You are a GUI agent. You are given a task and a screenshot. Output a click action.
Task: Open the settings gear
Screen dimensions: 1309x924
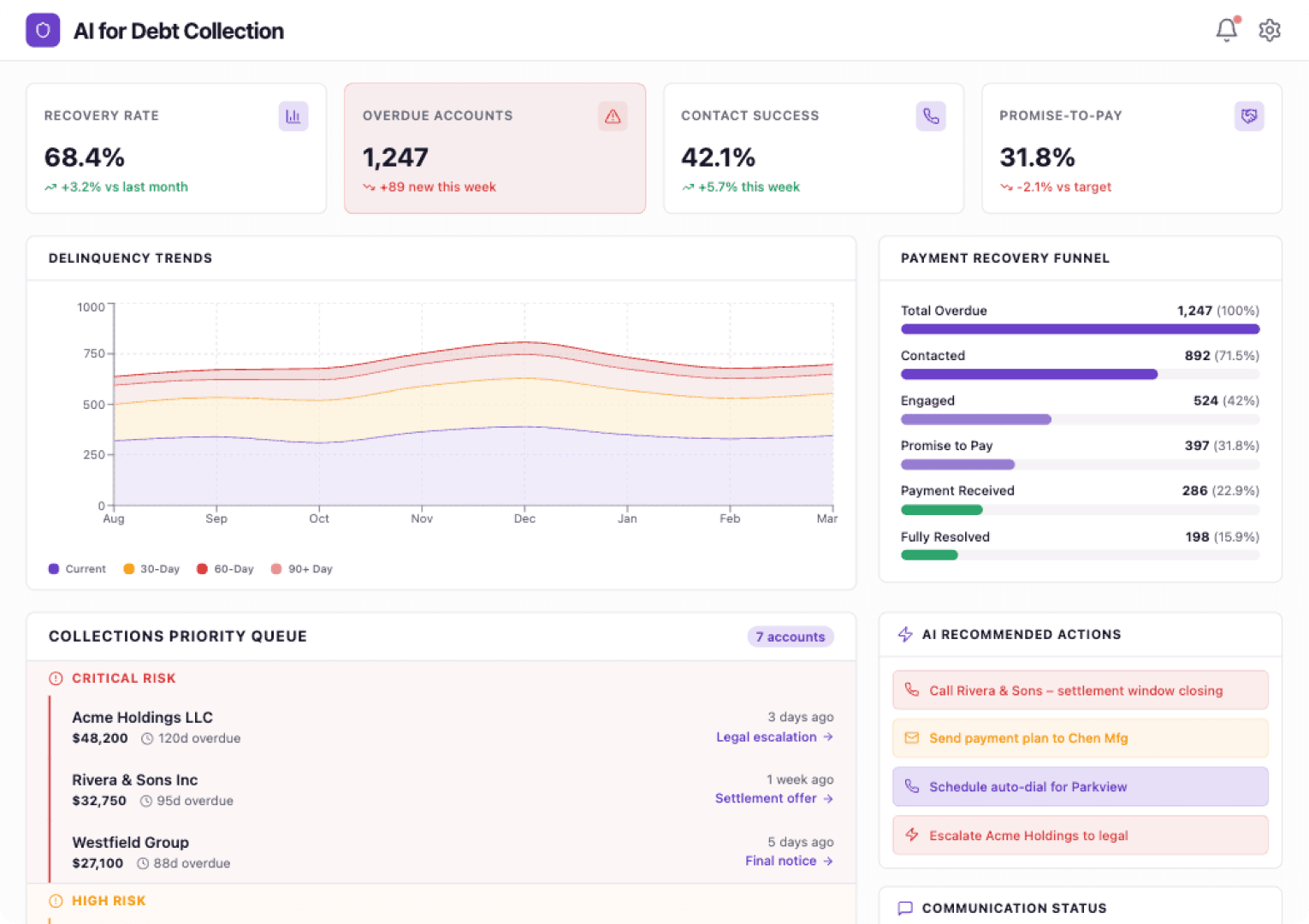coord(1270,30)
